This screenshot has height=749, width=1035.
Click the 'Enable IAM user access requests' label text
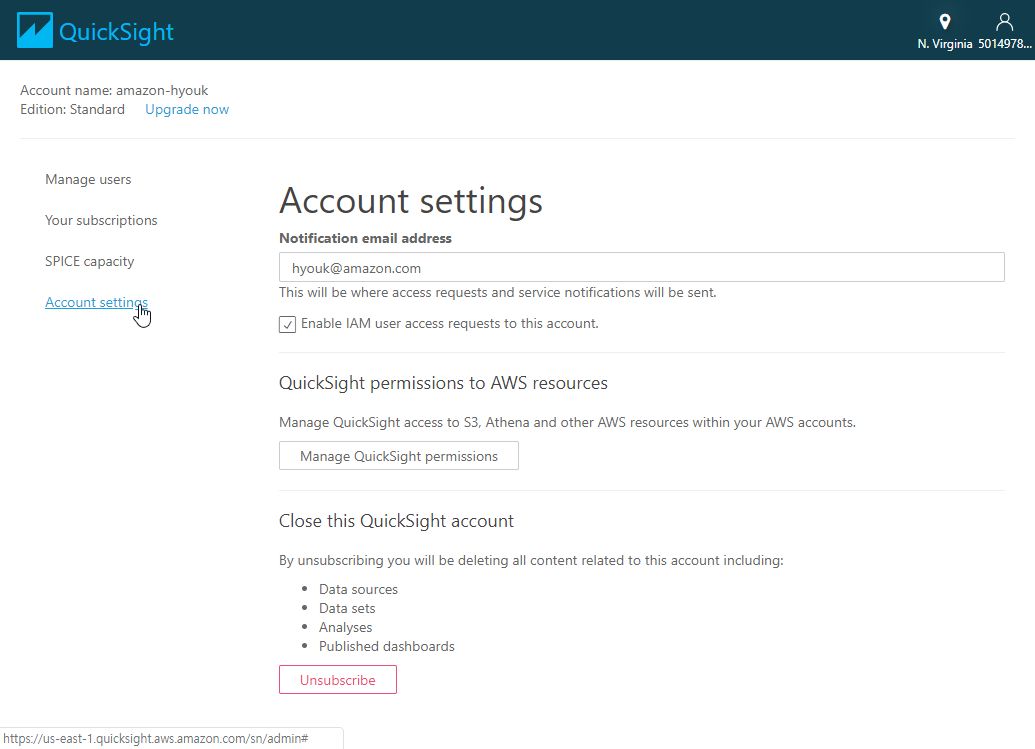coord(450,324)
